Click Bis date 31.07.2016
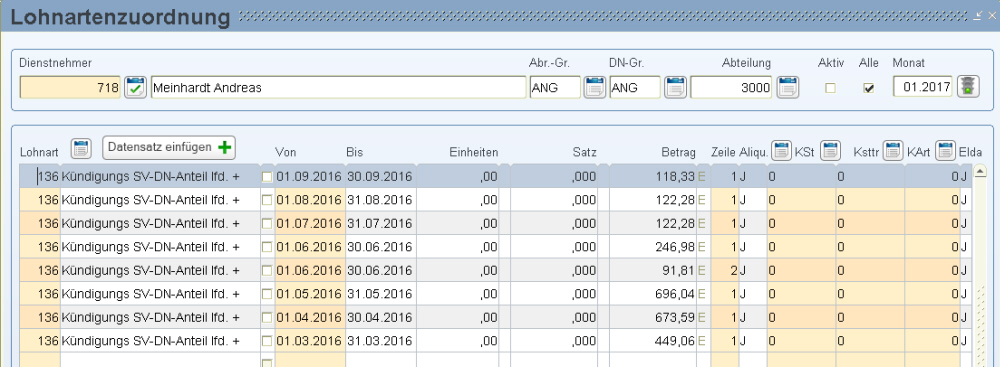1000x367 pixels. tap(380, 223)
